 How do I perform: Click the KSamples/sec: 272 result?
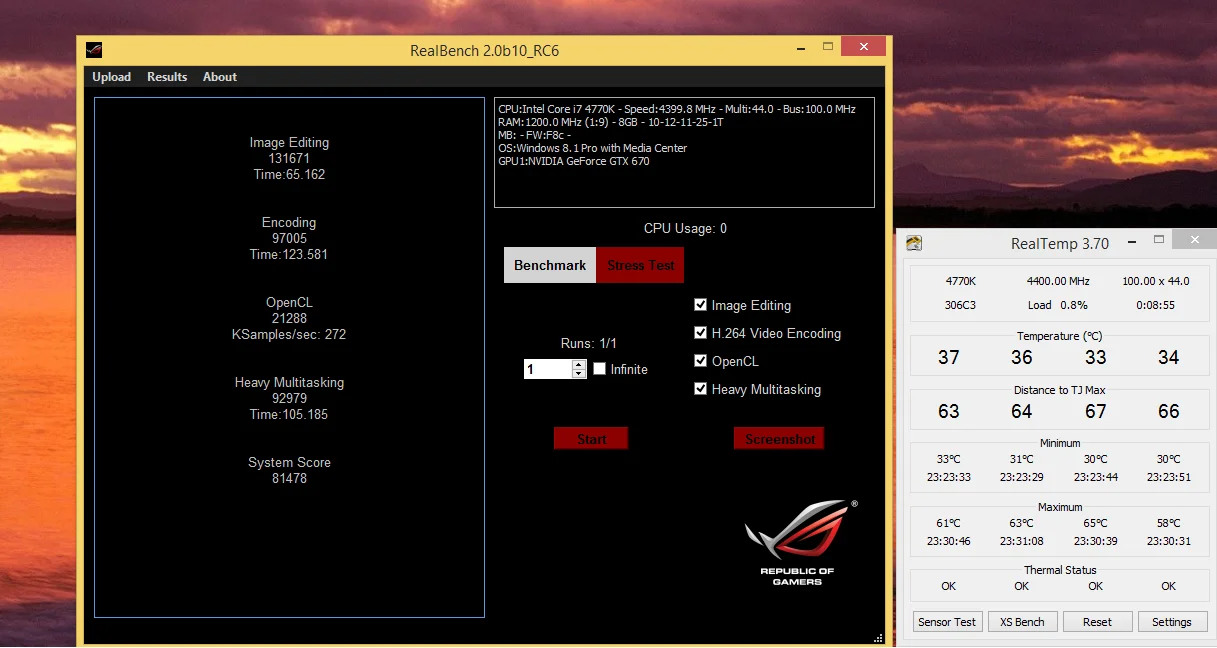[289, 335]
